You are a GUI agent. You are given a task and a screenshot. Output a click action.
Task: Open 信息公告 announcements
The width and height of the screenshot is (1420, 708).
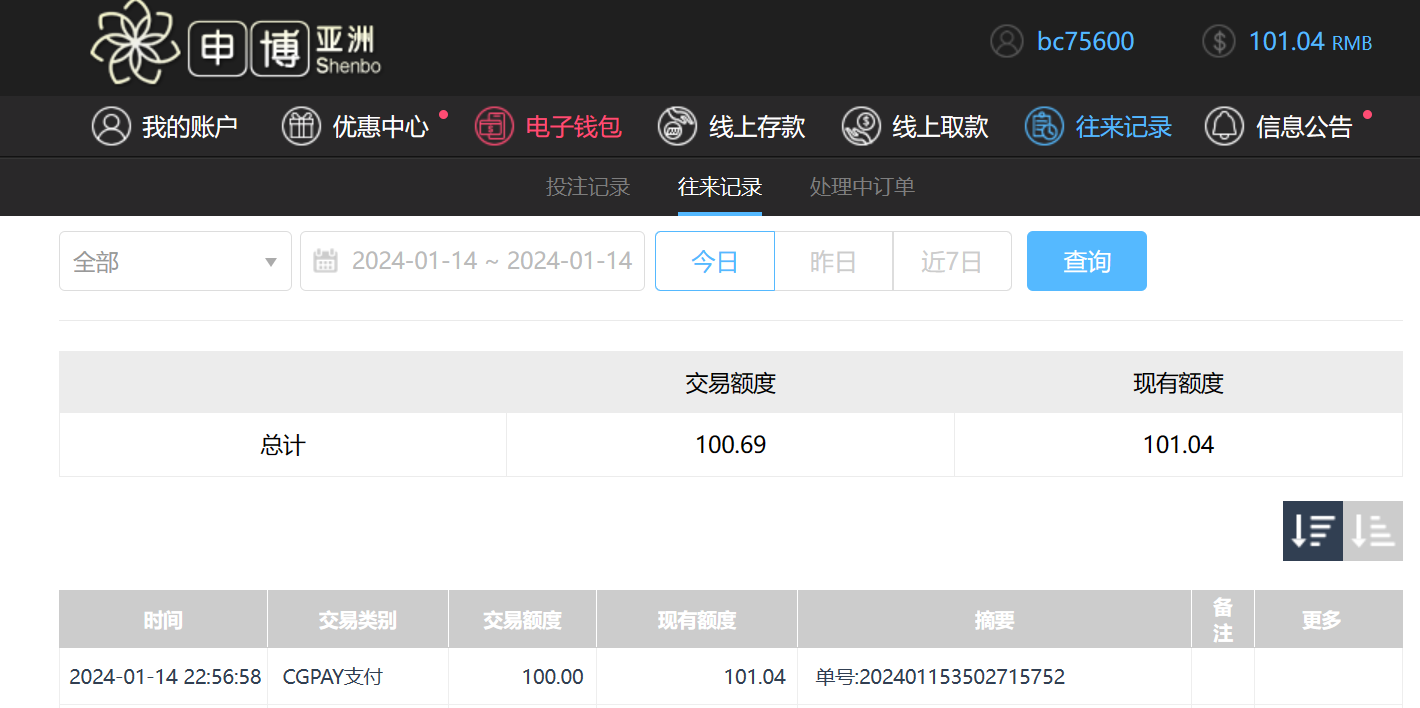click(x=1279, y=127)
